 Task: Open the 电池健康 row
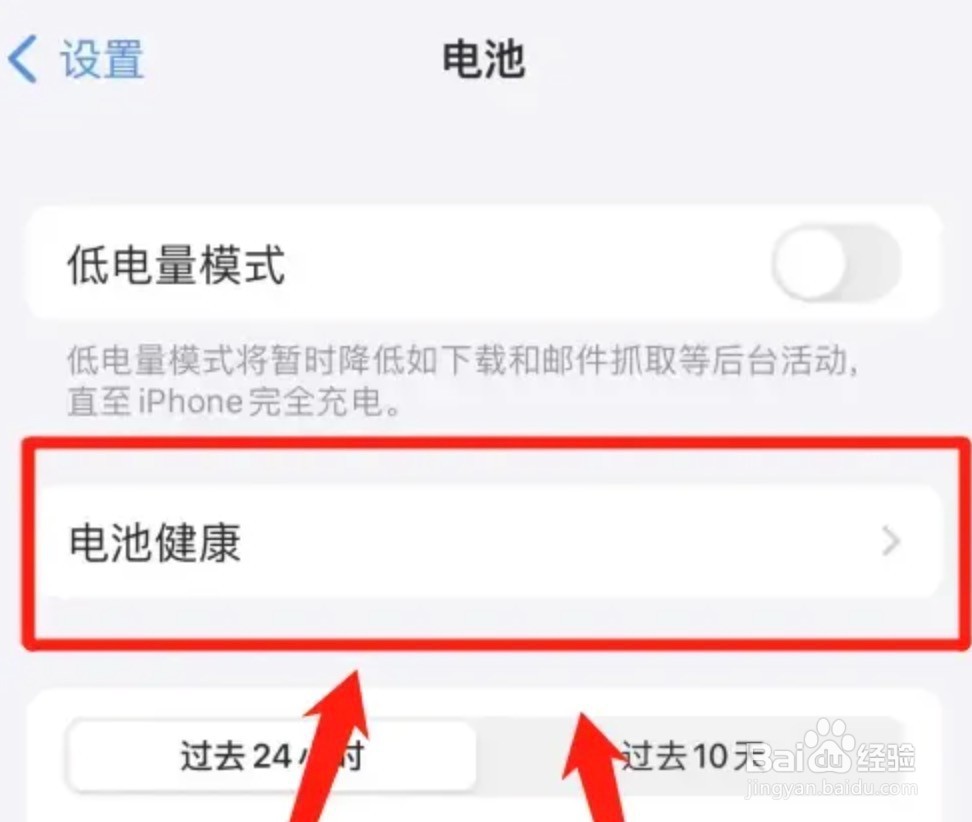(x=484, y=541)
